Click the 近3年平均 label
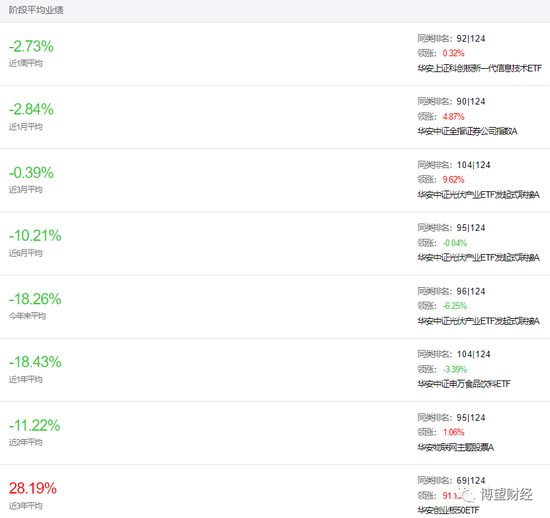 (26, 506)
